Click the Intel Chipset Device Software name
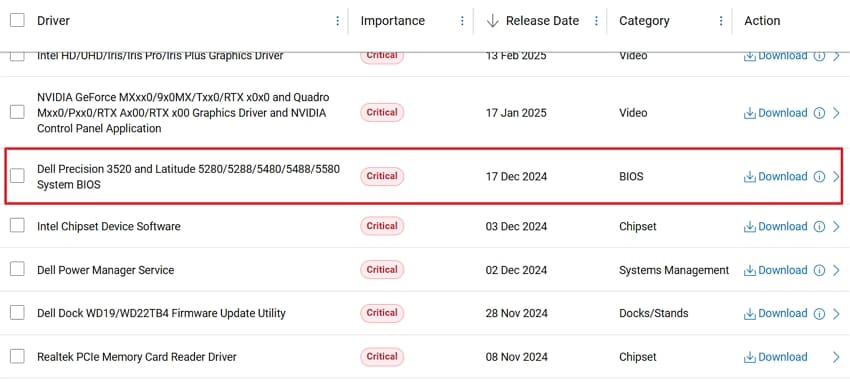This screenshot has width=850, height=392. click(108, 226)
